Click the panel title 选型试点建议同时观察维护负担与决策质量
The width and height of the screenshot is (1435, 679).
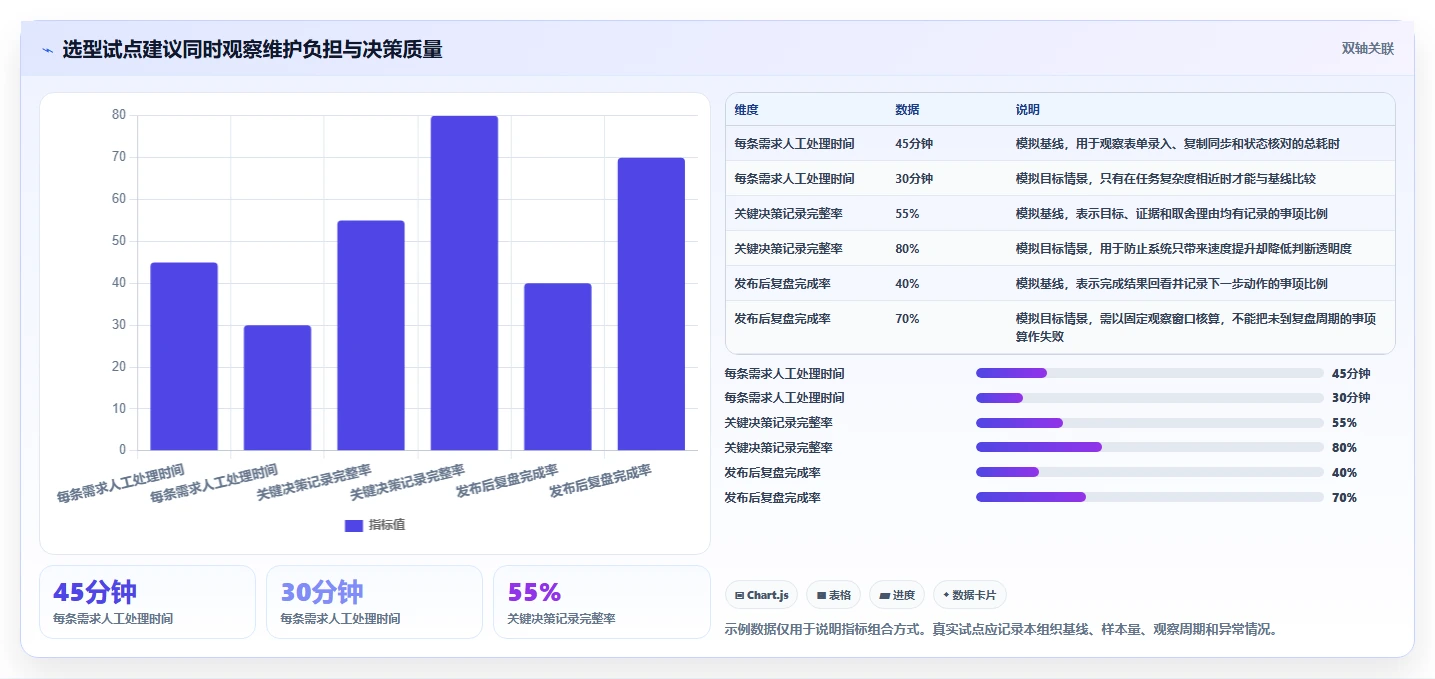(252, 49)
